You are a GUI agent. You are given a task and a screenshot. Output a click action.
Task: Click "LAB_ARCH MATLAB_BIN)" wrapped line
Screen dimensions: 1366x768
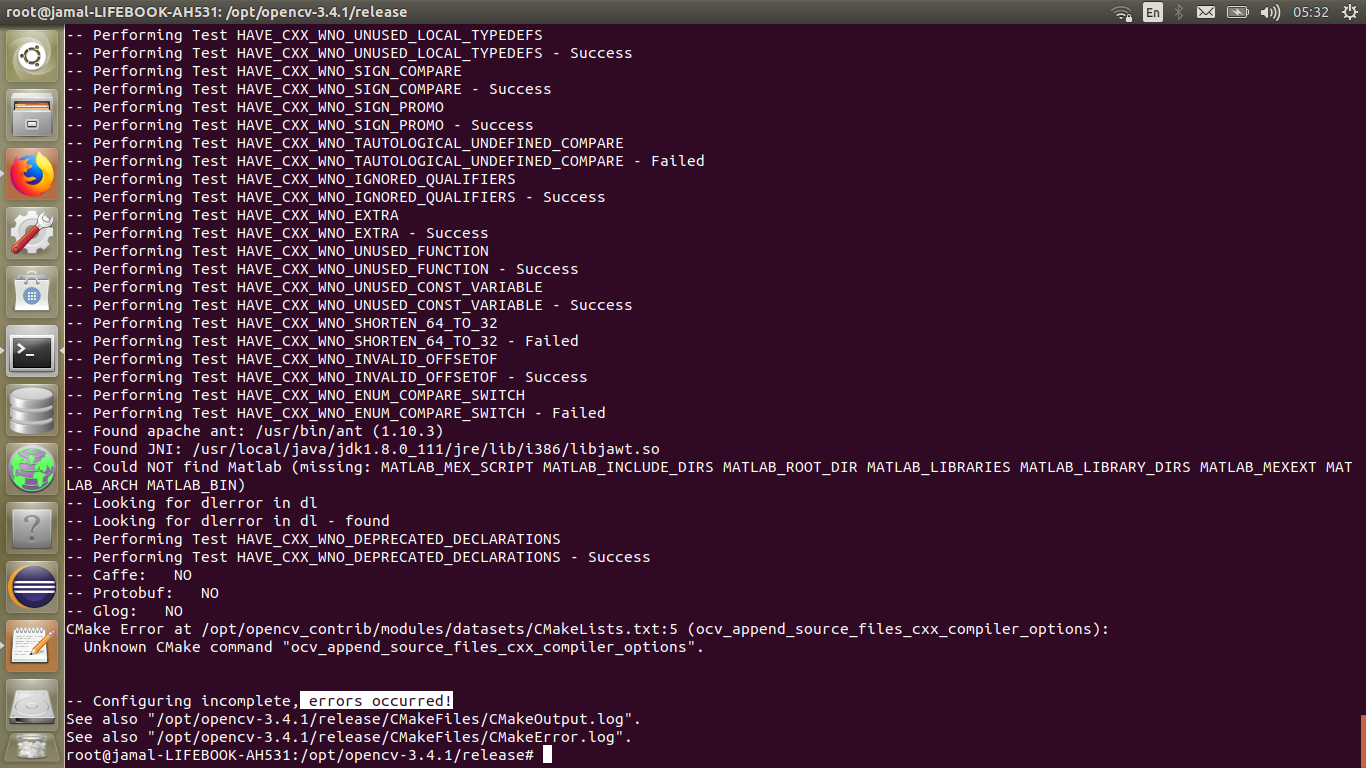coord(156,485)
